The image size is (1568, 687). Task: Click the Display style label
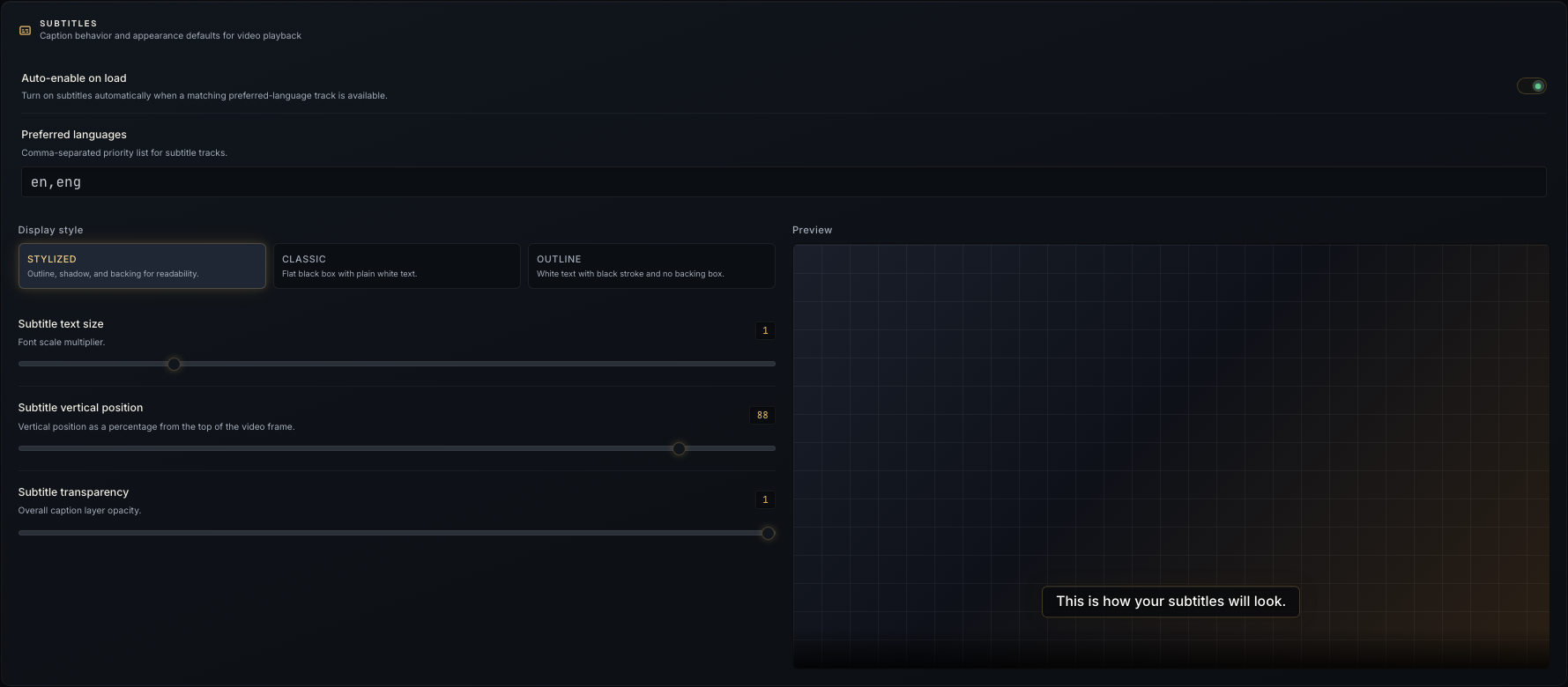(50, 230)
